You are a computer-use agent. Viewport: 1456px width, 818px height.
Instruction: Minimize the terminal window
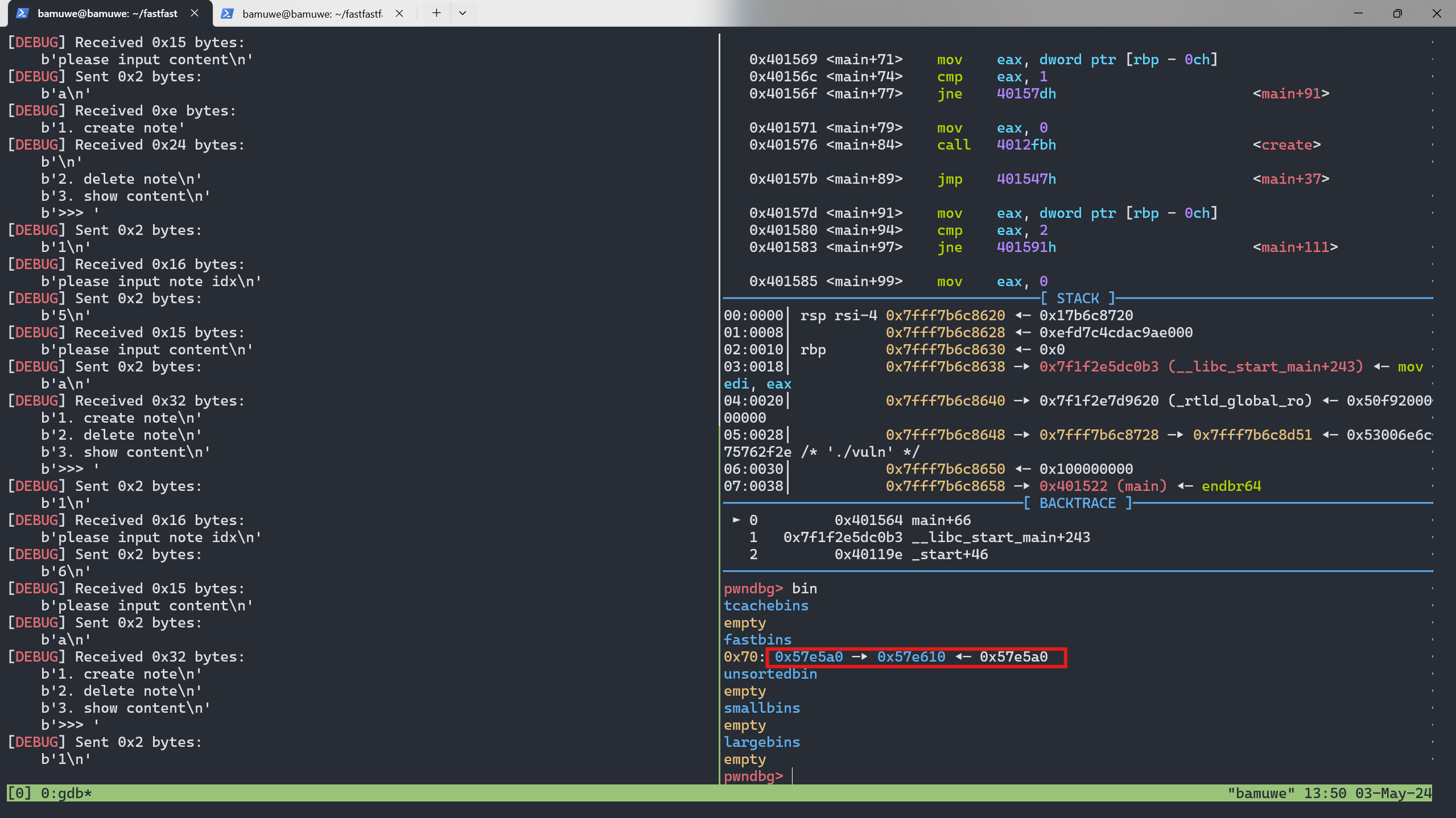pos(1358,13)
